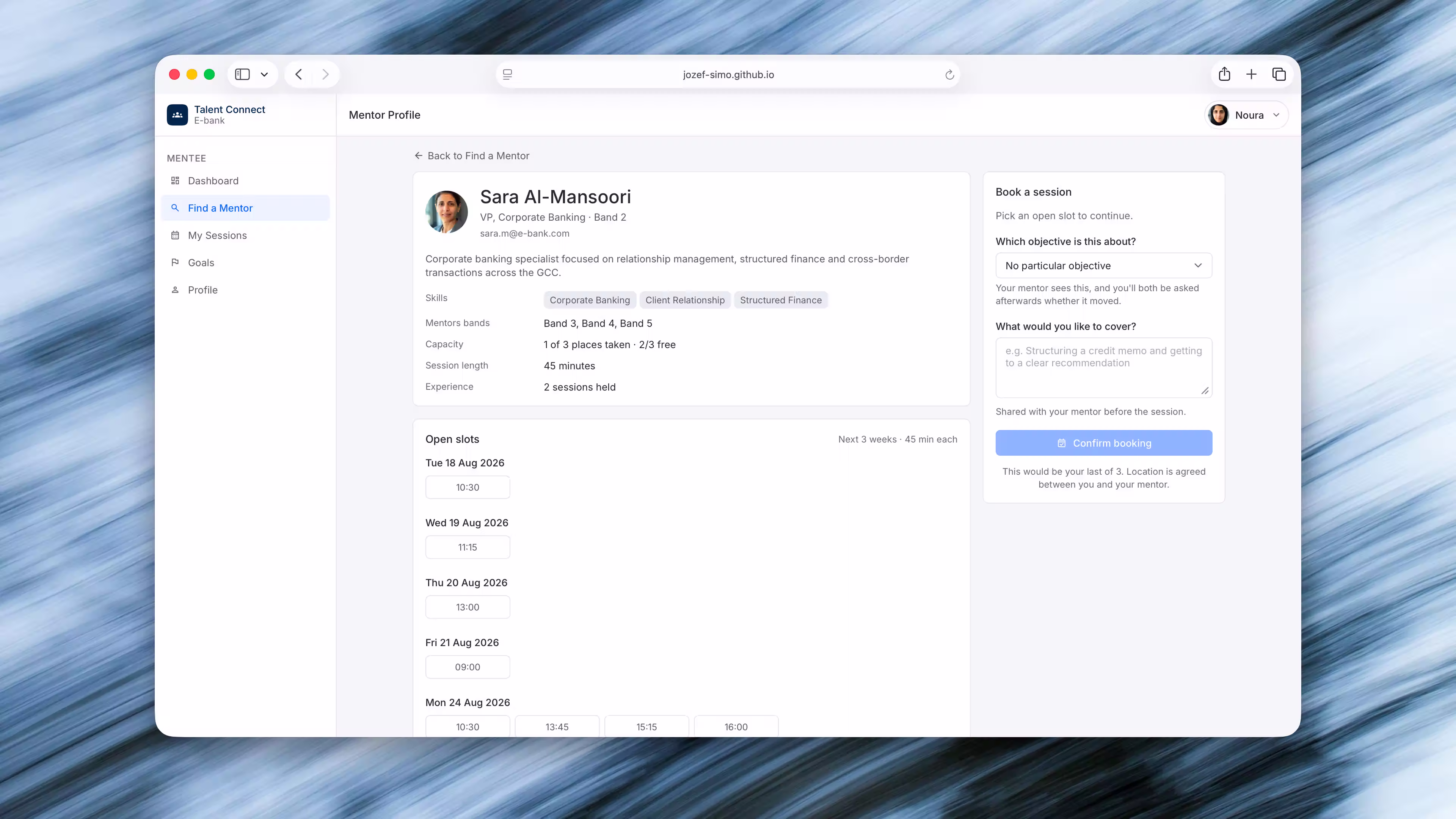Click the sara.m@e-bank.com email text
The width and height of the screenshot is (1456, 819).
coord(524,234)
